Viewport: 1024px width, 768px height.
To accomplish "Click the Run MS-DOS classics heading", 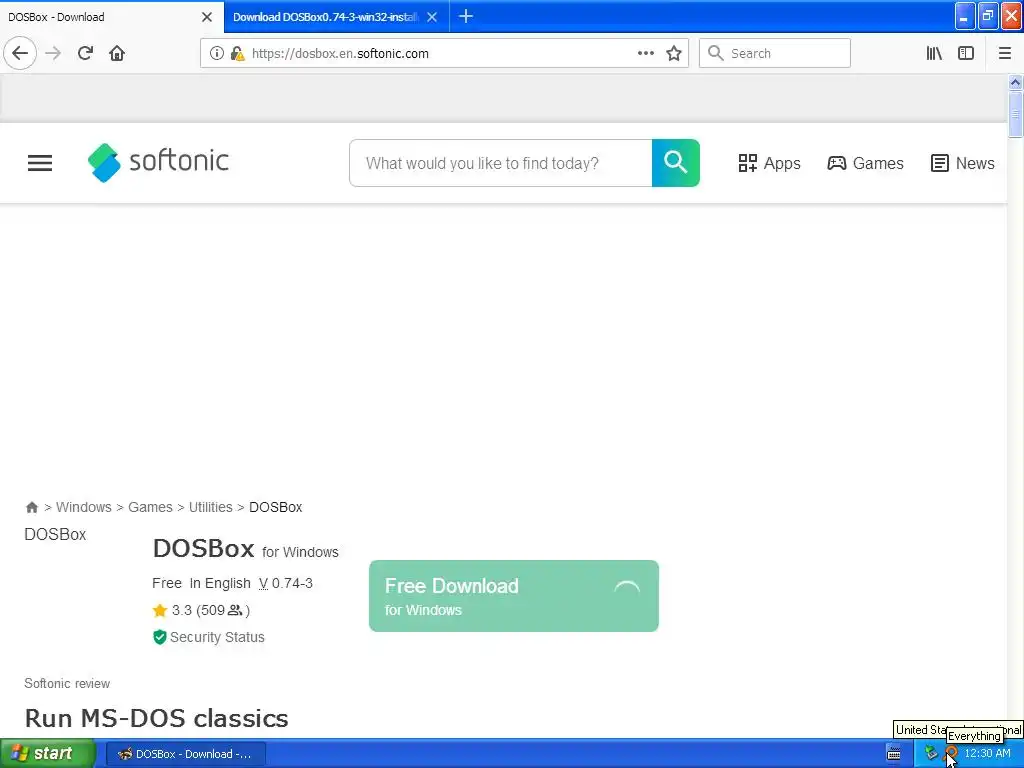I will [156, 718].
